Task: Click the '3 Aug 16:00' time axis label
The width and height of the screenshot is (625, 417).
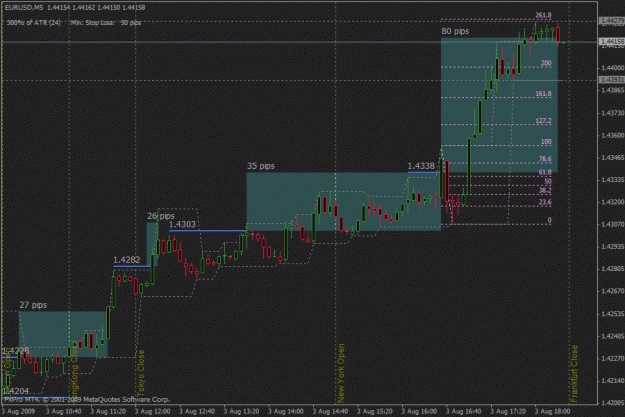Action: (x=419, y=411)
